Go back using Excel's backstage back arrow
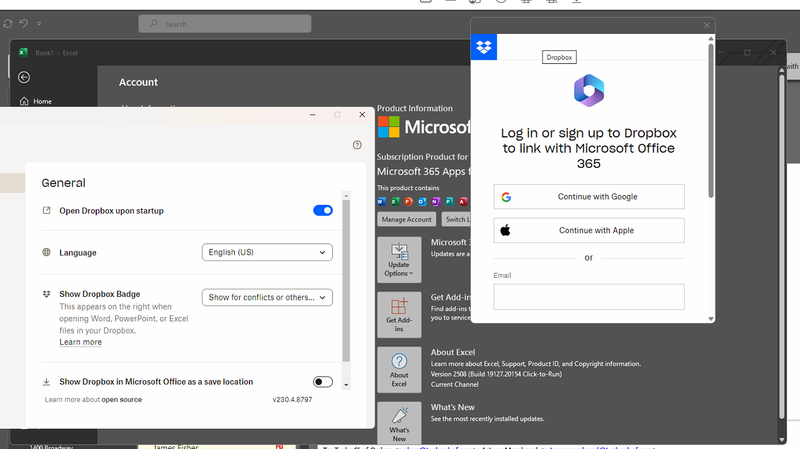 pos(24,77)
